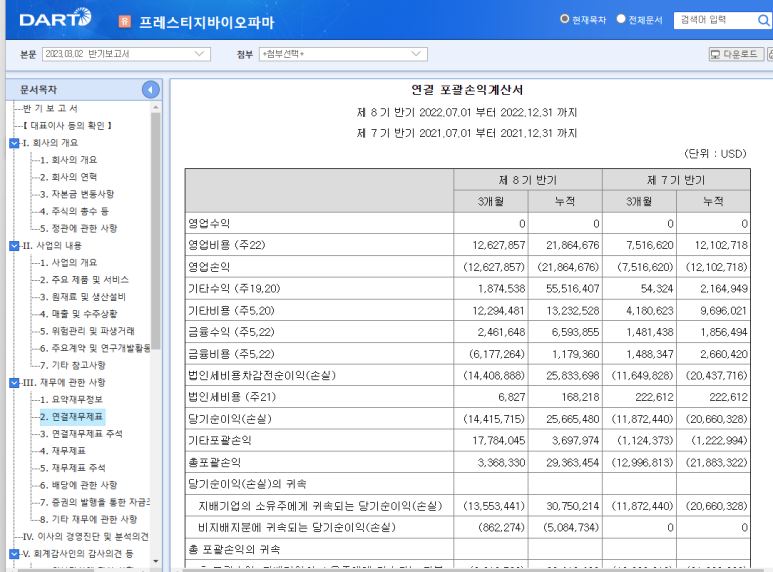
Task: Open 4. 재무제표 tree item
Action: coord(63,451)
